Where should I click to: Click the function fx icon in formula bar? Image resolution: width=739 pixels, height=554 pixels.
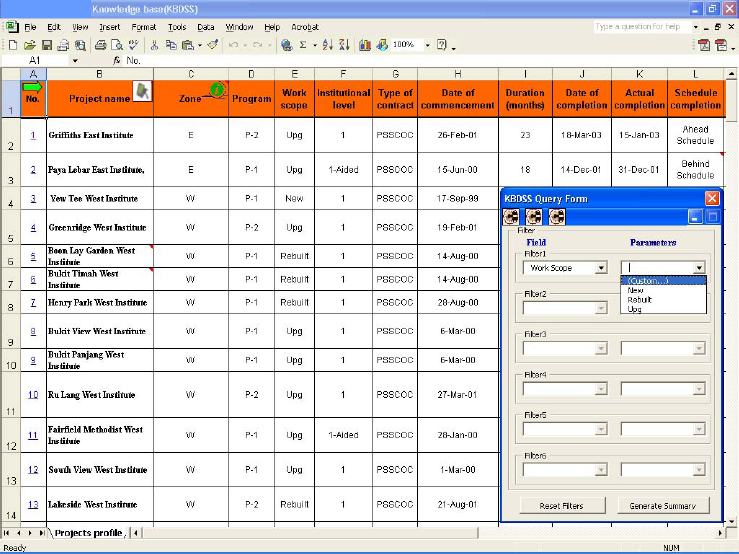pyautogui.click(x=116, y=60)
